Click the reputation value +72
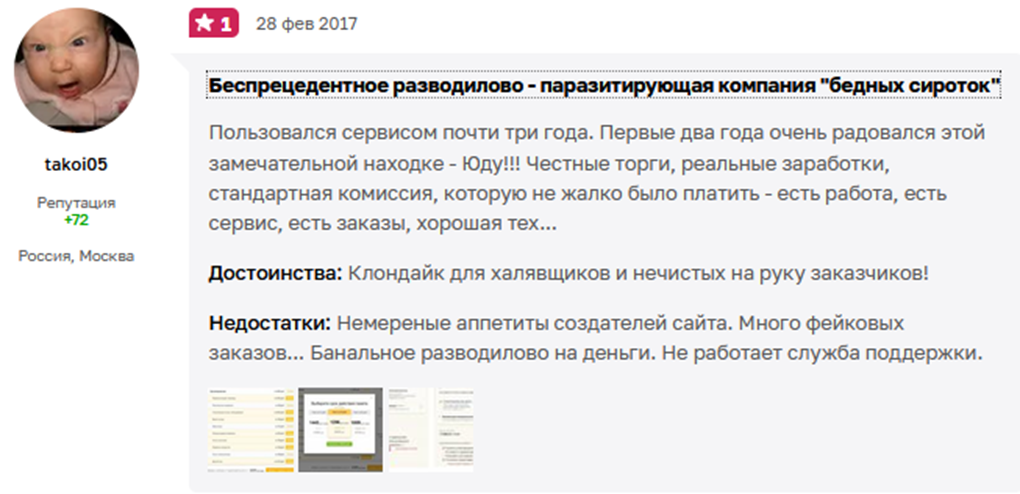1020x494 pixels. coord(76,221)
